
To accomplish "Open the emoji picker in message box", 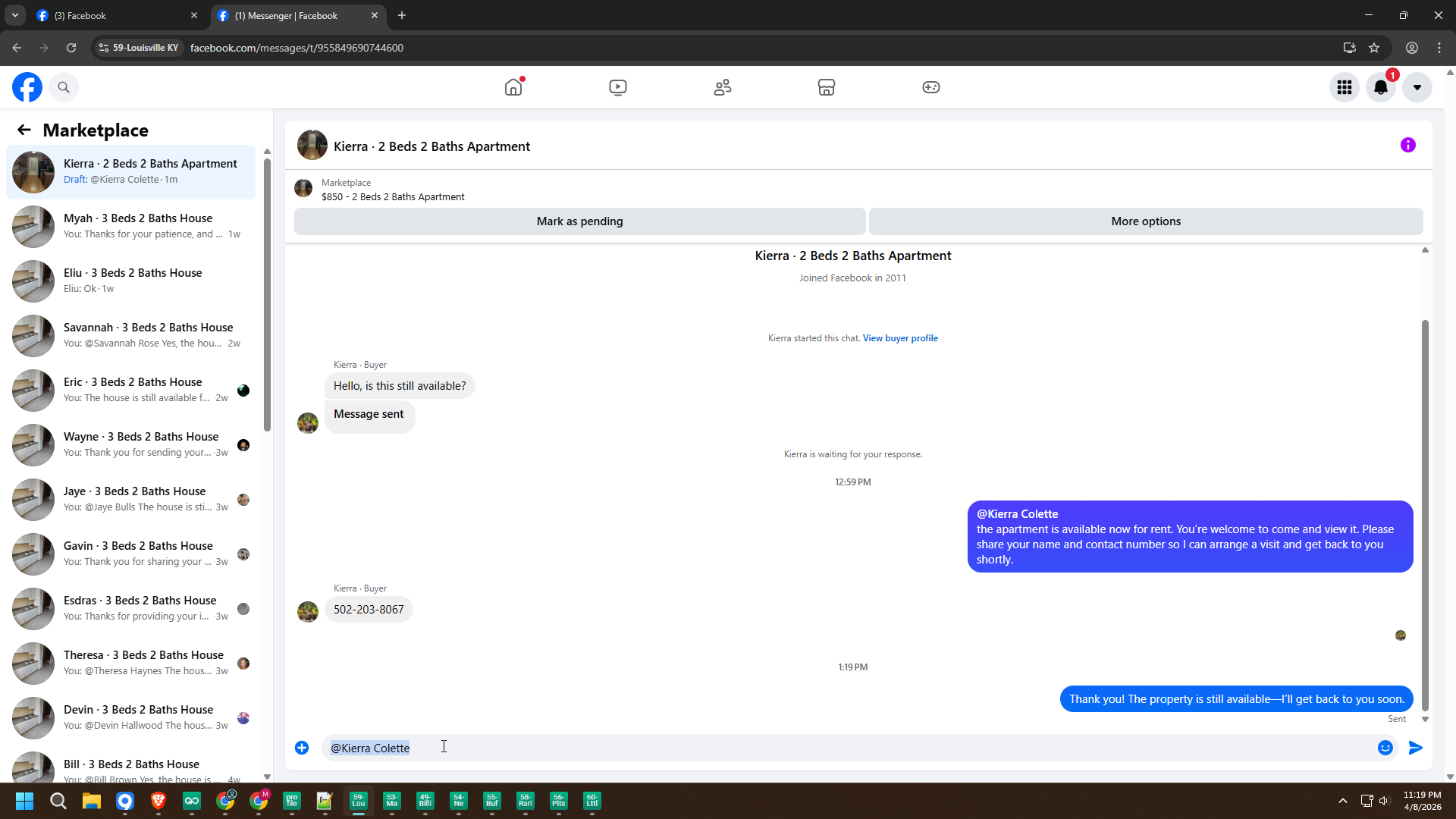I will (1385, 748).
